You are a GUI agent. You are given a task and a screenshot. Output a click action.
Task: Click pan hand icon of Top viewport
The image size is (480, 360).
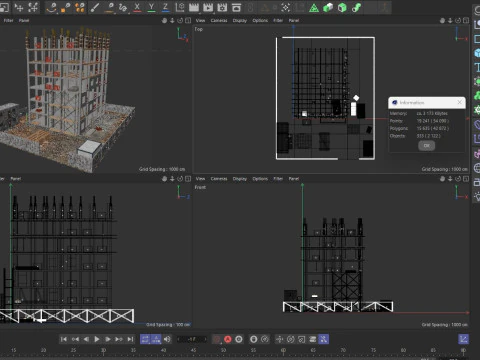coord(442,21)
